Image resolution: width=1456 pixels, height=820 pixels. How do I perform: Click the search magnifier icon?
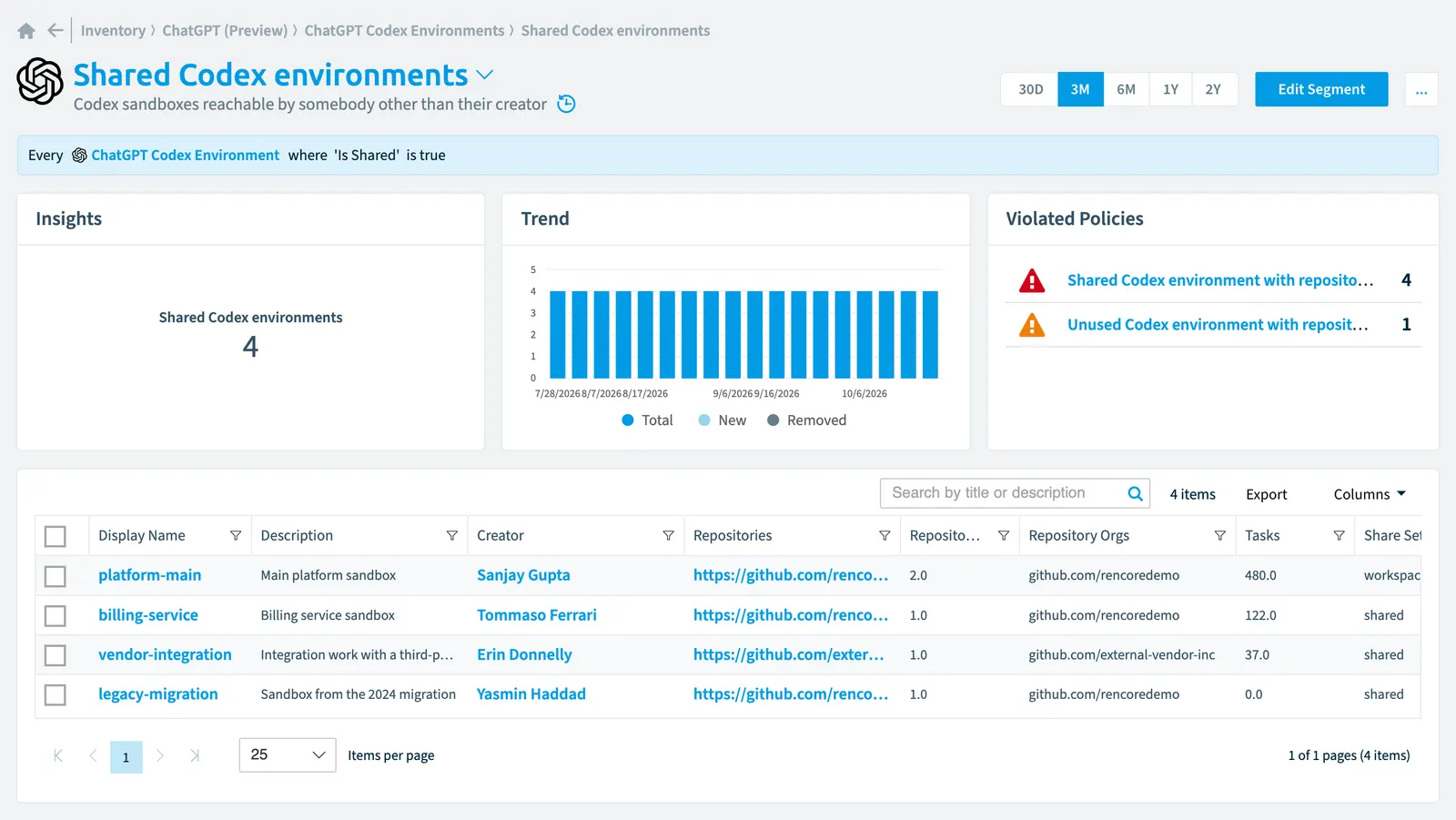pos(1135,493)
